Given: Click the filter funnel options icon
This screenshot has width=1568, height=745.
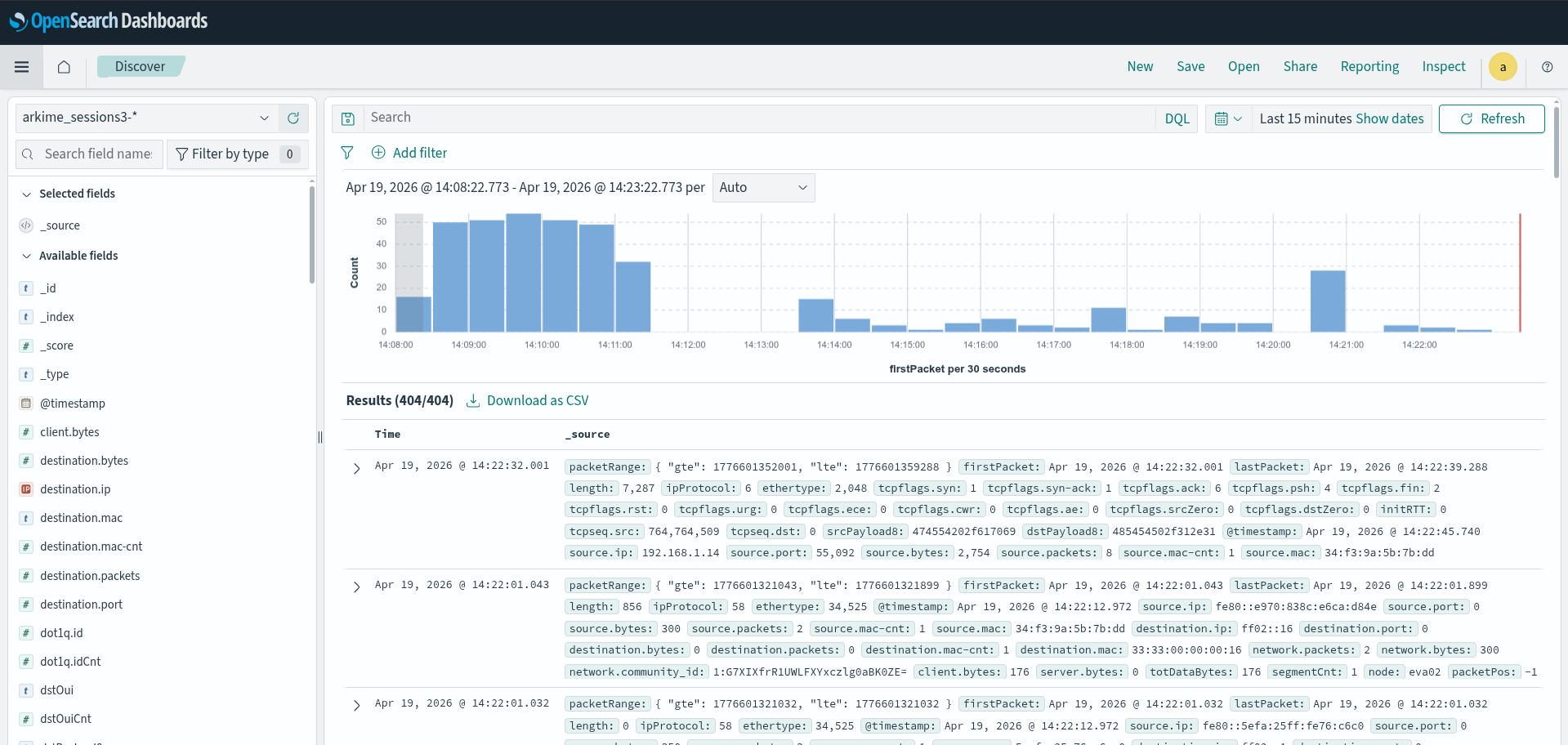Looking at the screenshot, I should point(347,153).
